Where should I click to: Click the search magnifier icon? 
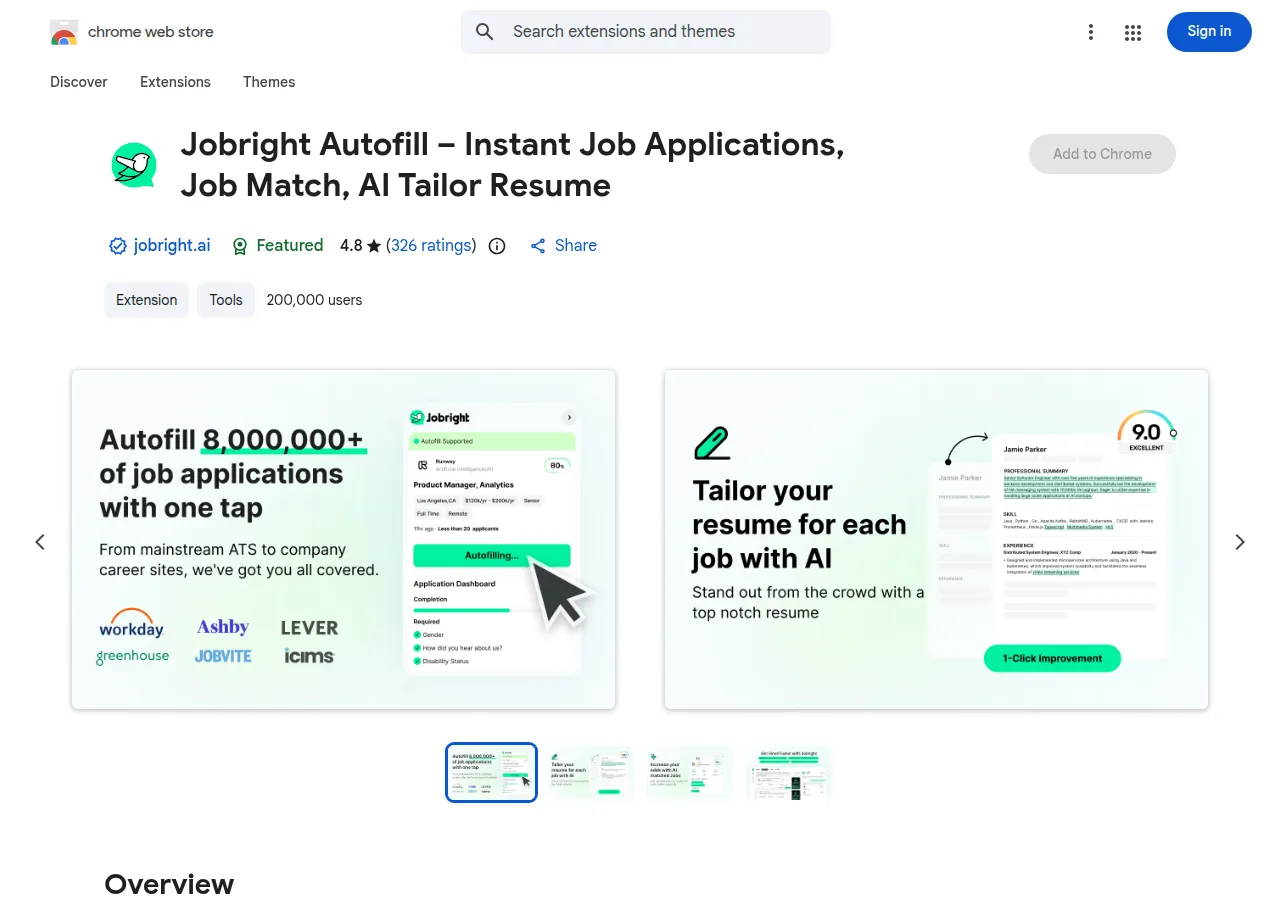tap(485, 32)
